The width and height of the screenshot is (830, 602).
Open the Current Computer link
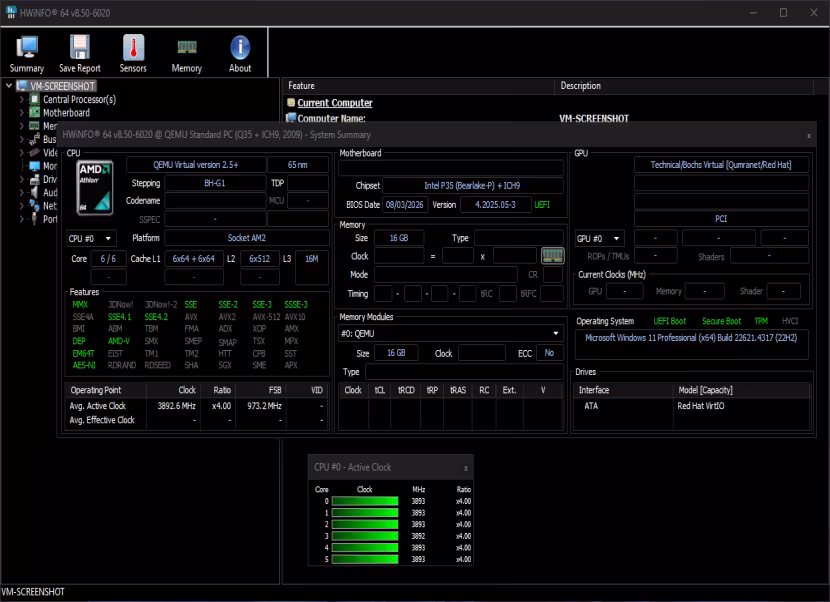(x=335, y=103)
